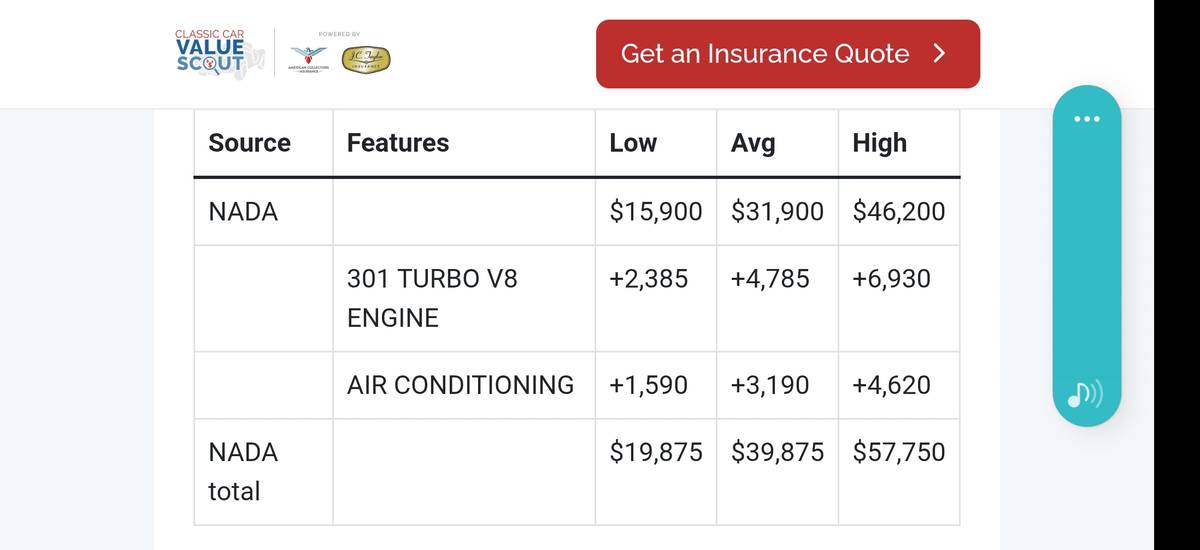Select the Source column header
1200x550 pixels.
249,143
